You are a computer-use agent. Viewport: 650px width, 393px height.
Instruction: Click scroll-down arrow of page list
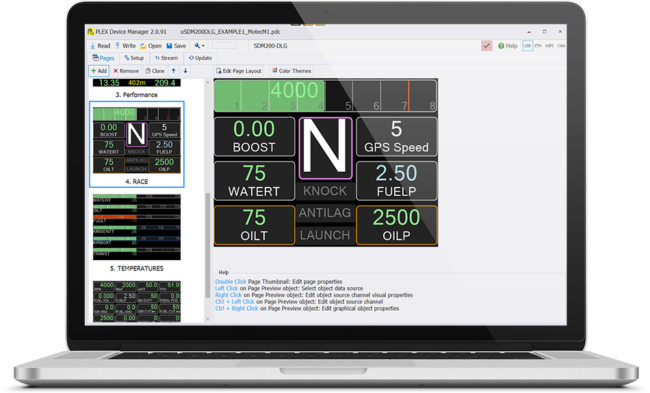click(208, 319)
